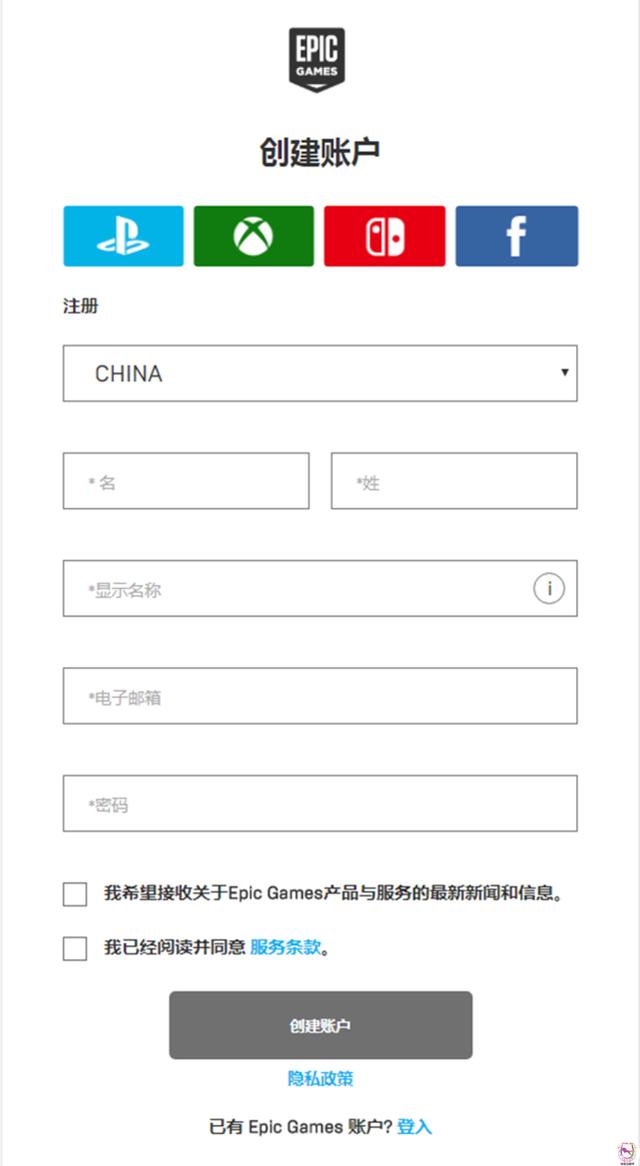Focus the 名 first name field
The image size is (640, 1166).
(186, 481)
